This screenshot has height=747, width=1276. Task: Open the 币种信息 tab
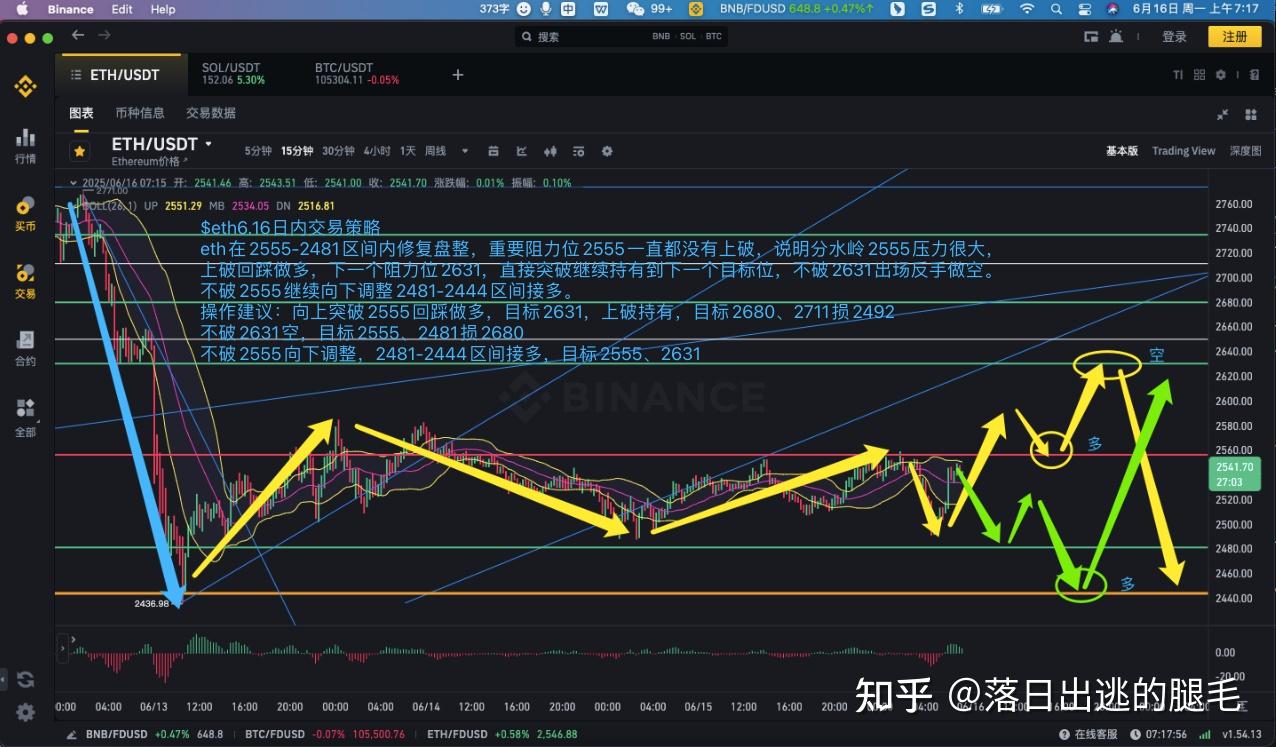[140, 113]
